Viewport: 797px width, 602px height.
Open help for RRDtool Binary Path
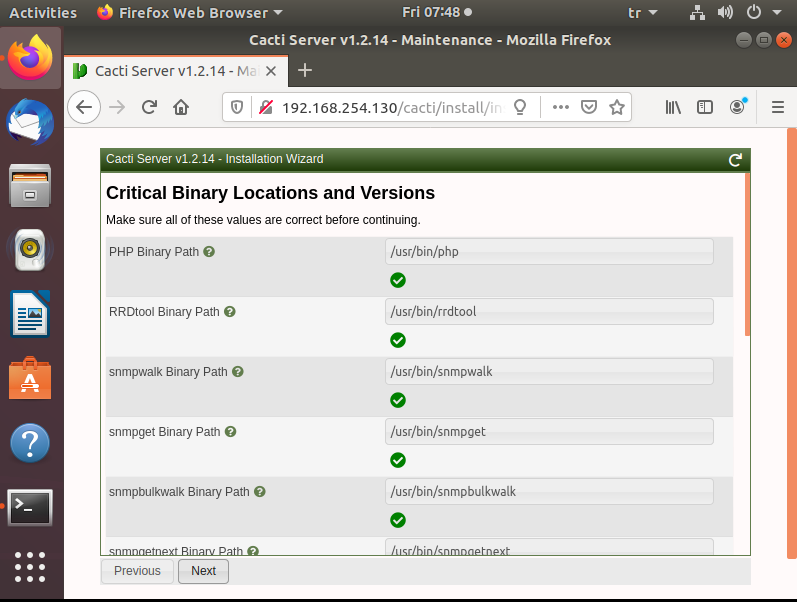(230, 312)
